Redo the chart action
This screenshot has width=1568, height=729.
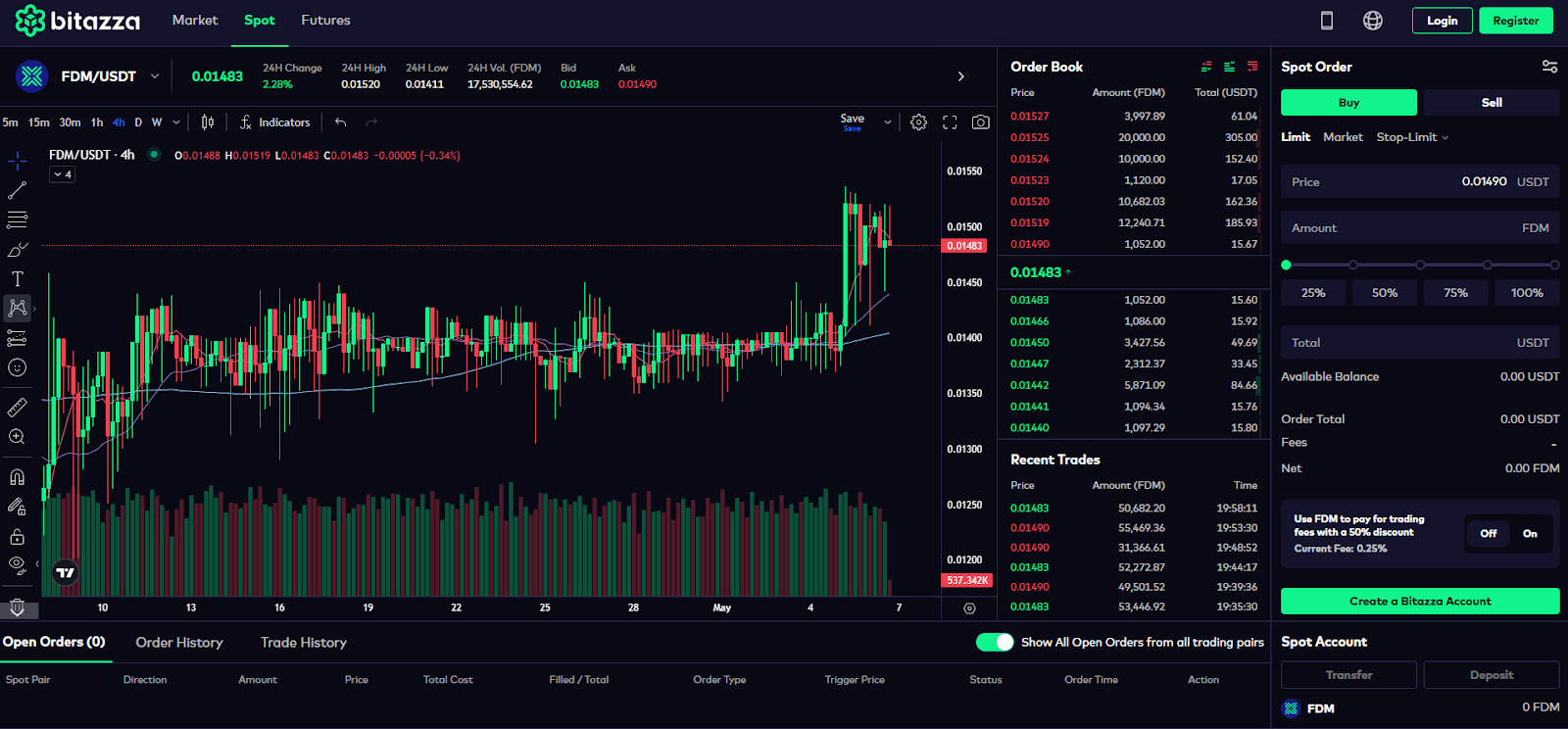coord(371,122)
